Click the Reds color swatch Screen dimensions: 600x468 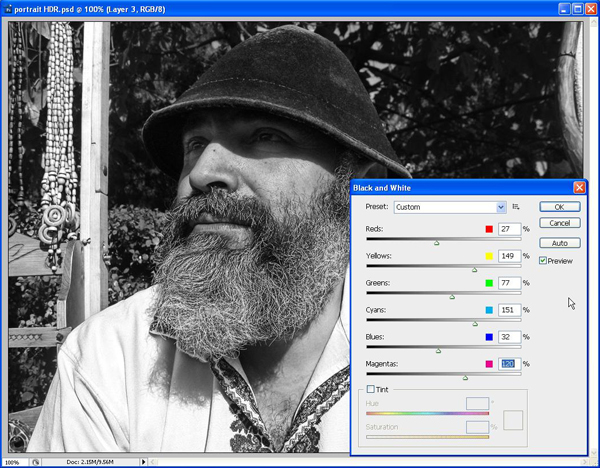(x=489, y=229)
